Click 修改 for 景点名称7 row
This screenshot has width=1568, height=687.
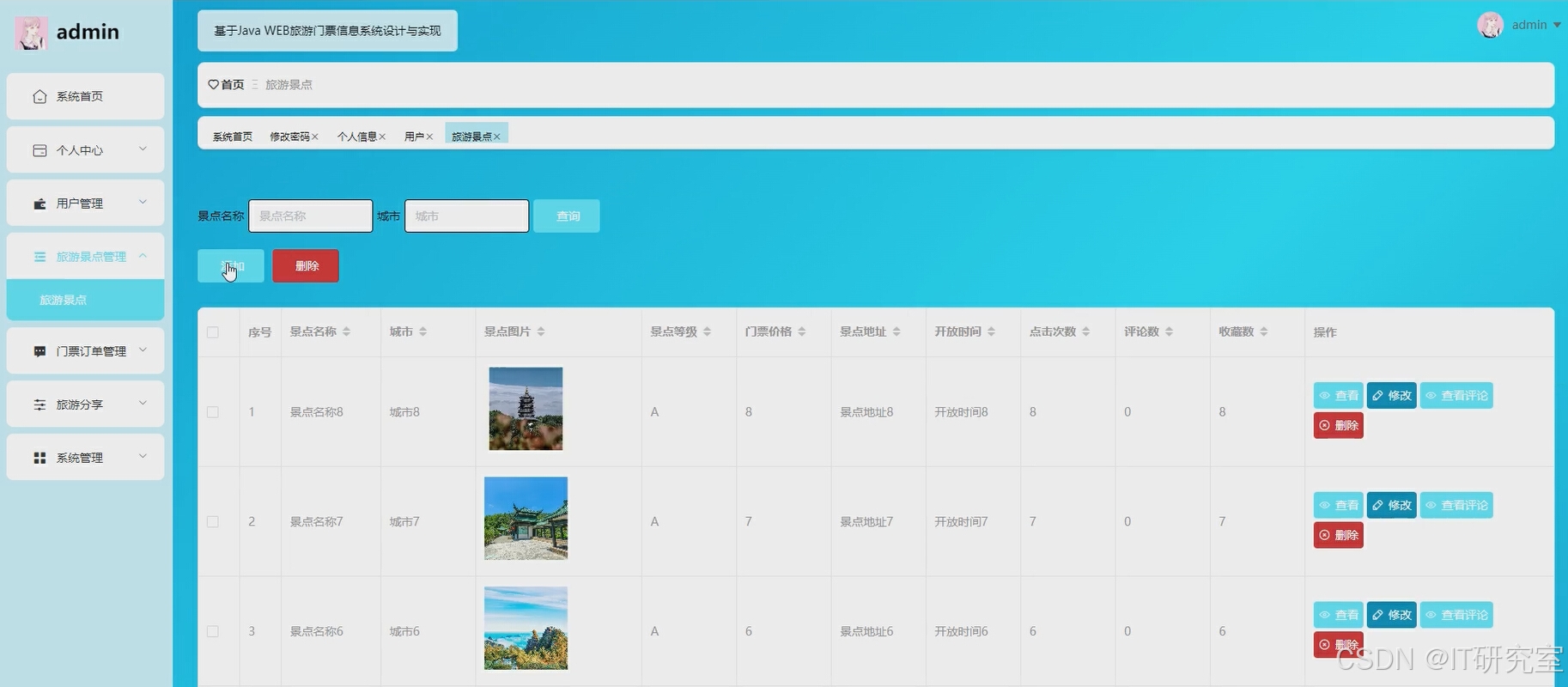pyautogui.click(x=1392, y=506)
